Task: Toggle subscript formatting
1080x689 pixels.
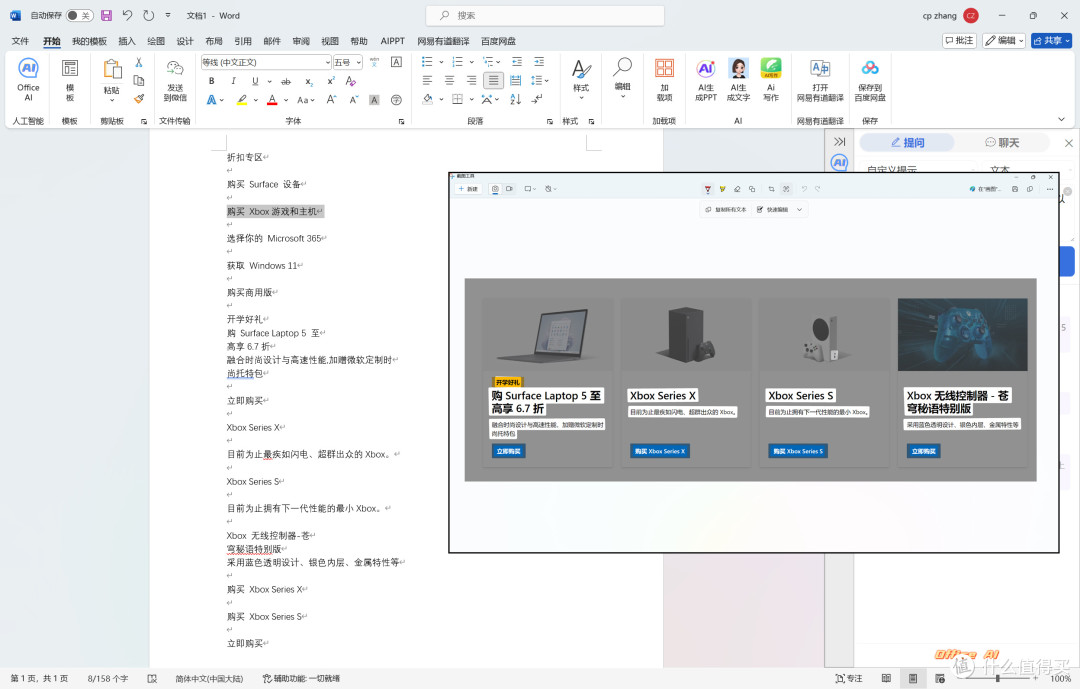Action: point(309,81)
